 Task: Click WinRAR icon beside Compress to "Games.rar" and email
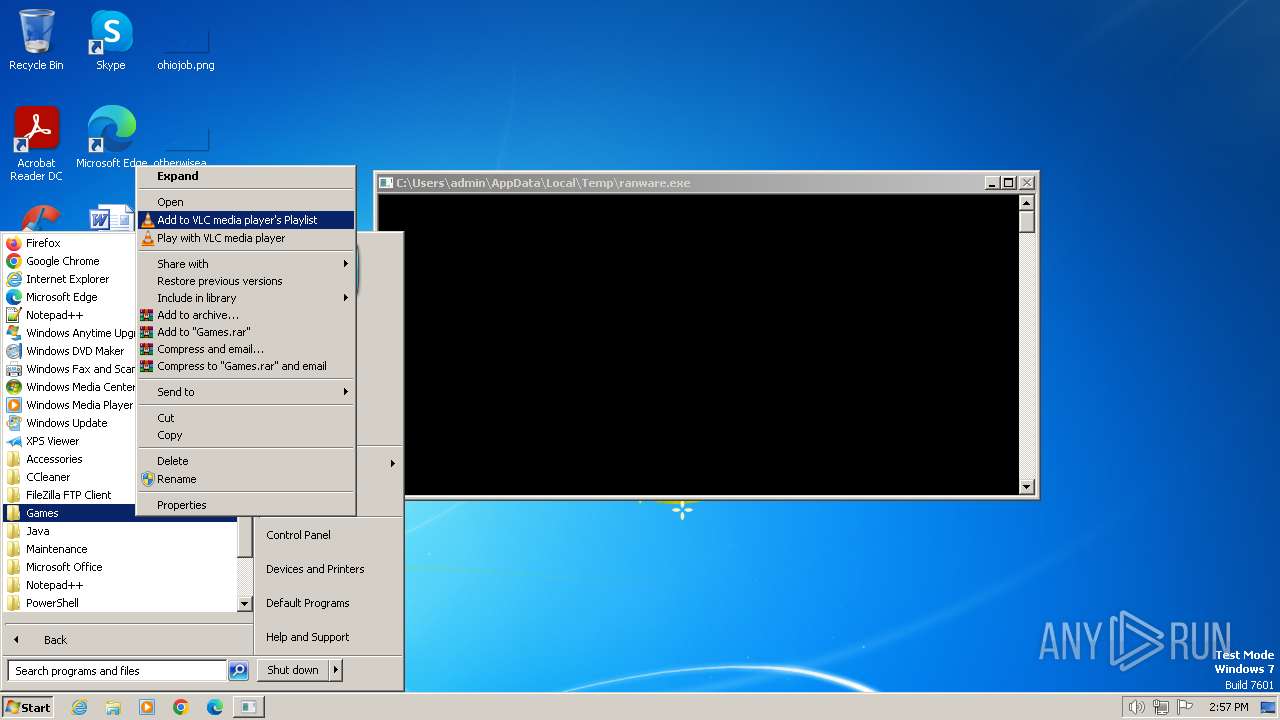click(147, 366)
